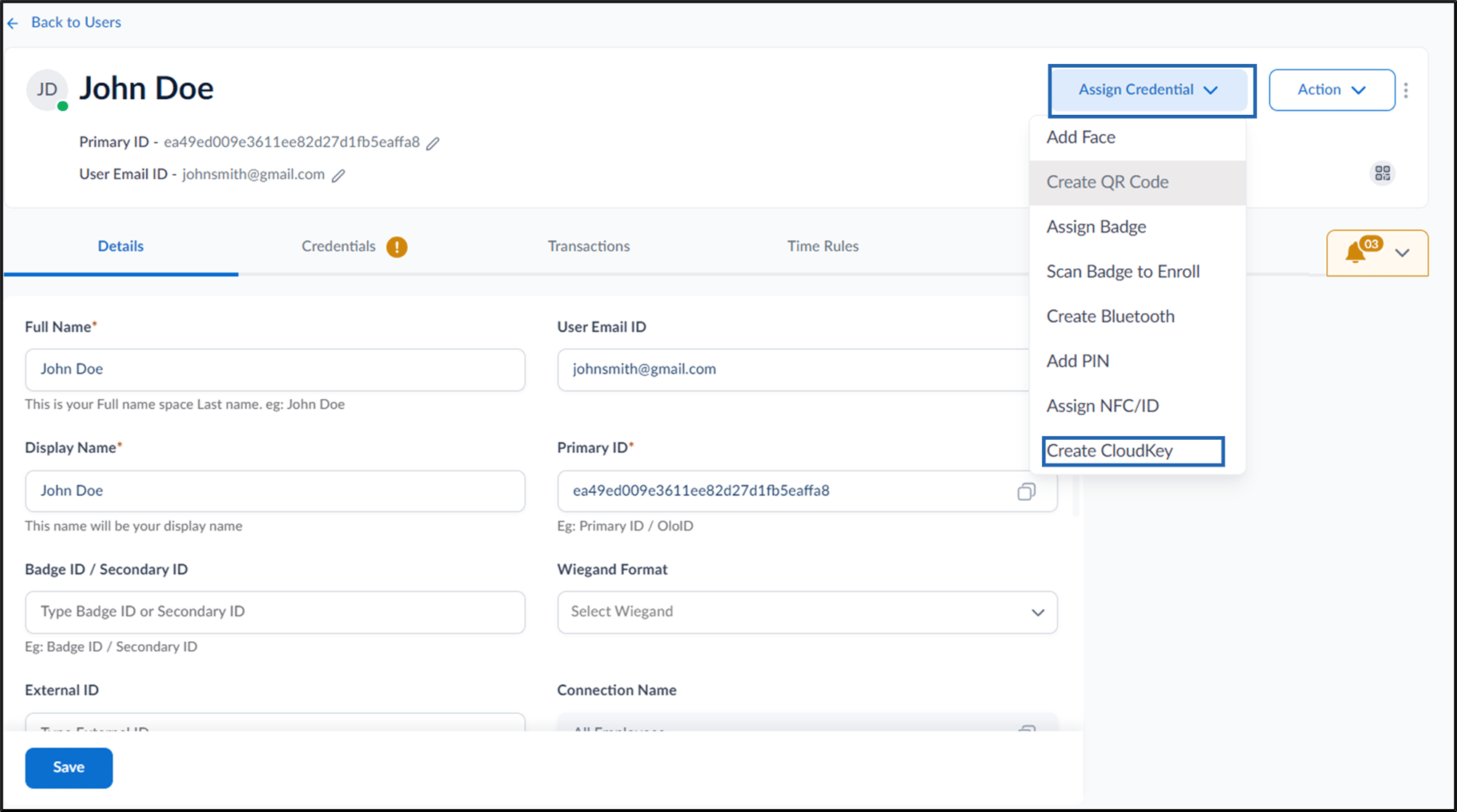
Task: Click the Full Name input field
Action: coord(275,370)
